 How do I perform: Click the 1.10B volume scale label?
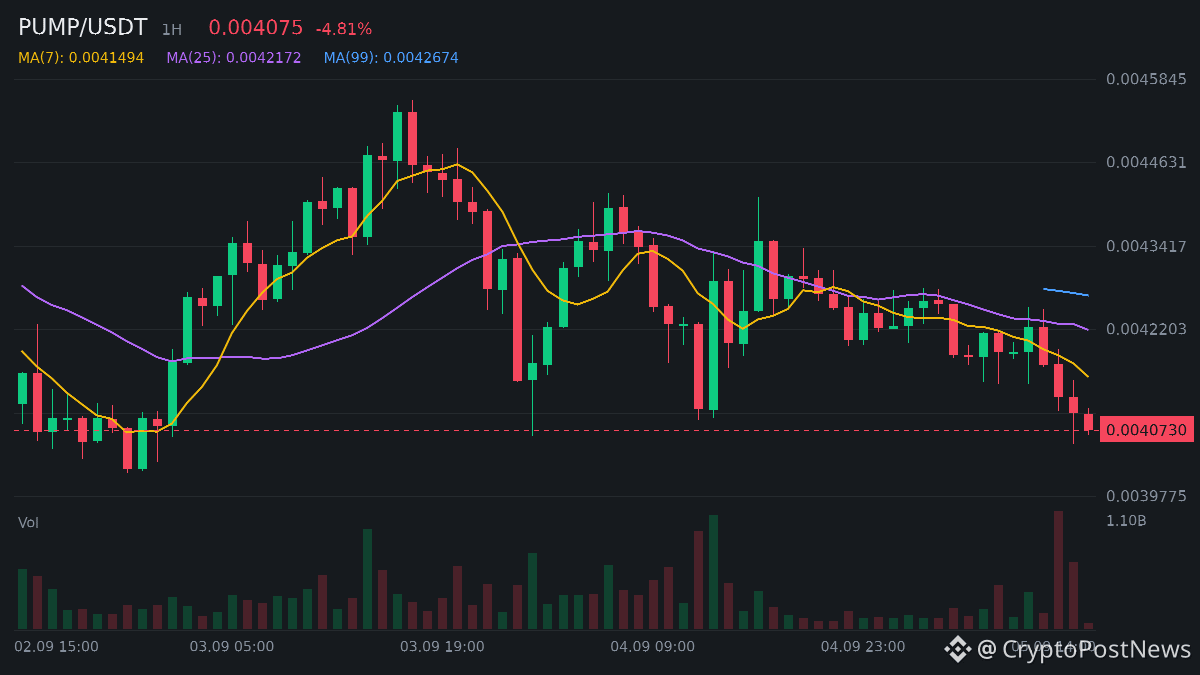pos(1126,521)
